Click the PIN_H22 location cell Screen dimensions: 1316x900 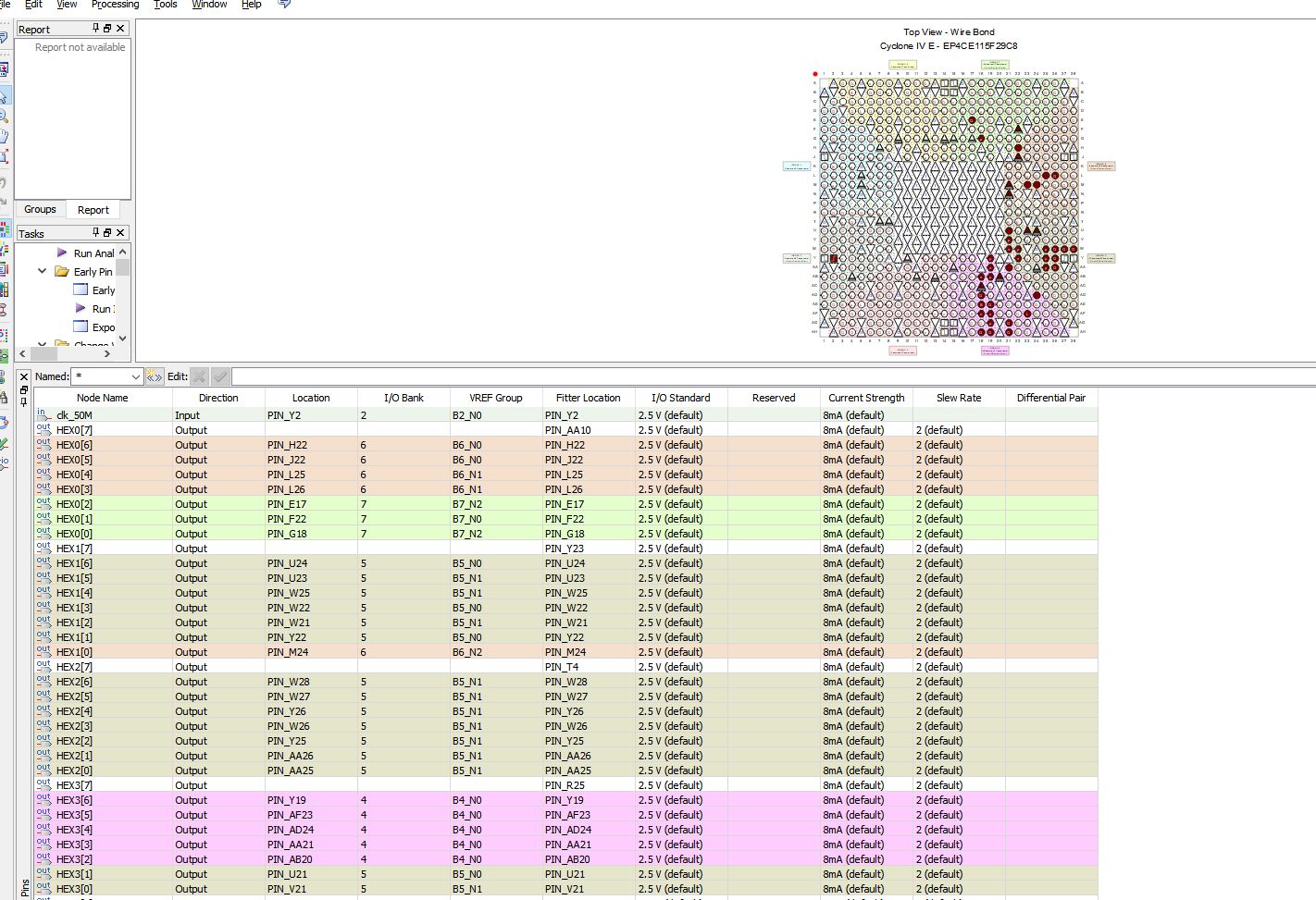(311, 445)
